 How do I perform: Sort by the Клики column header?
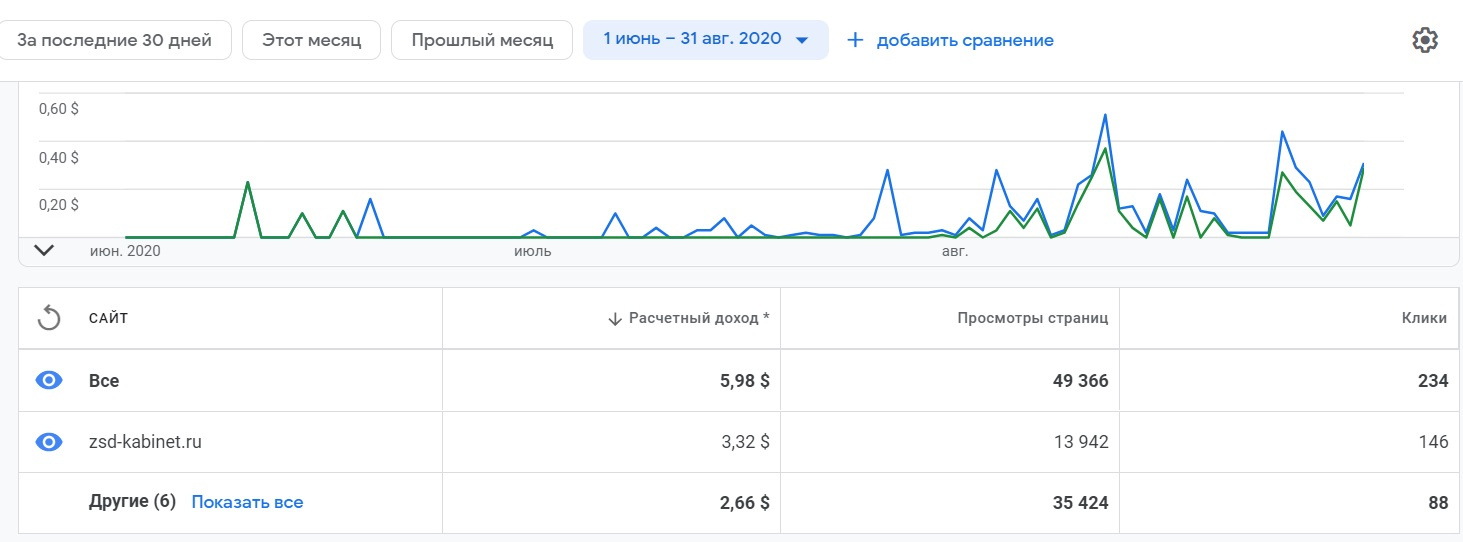pos(1424,319)
